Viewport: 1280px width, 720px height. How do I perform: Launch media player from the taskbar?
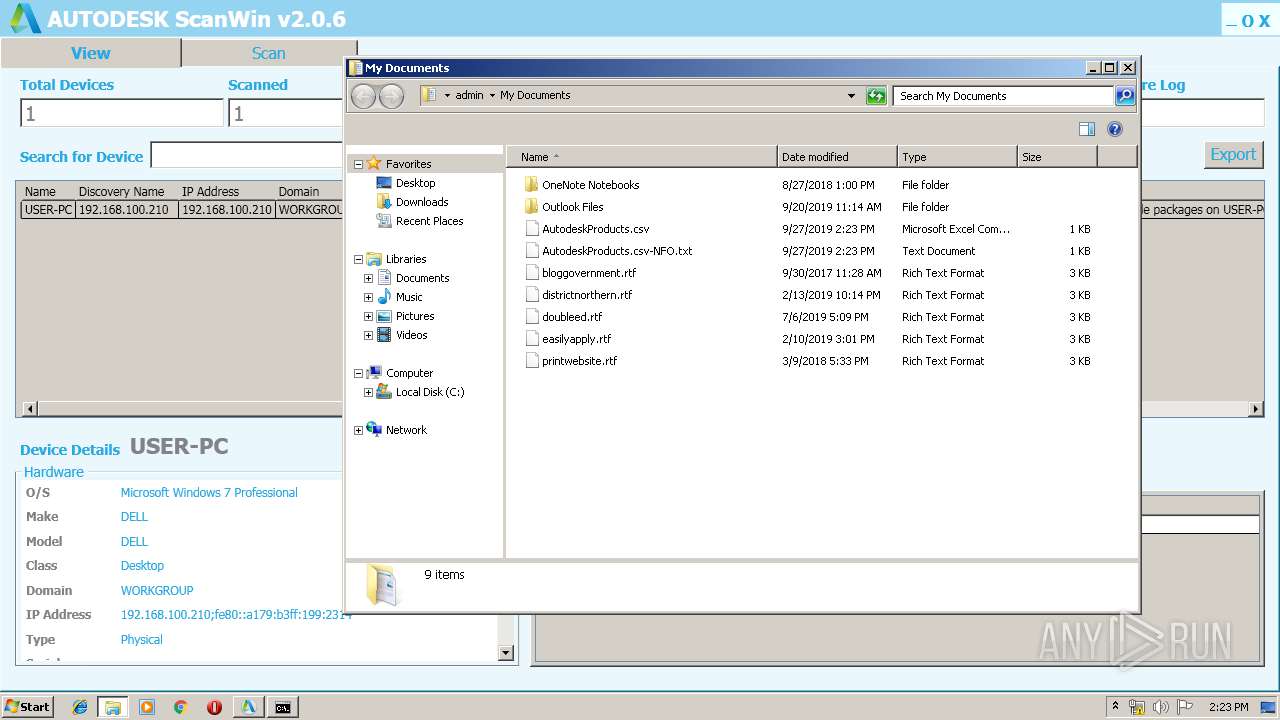pyautogui.click(x=147, y=707)
